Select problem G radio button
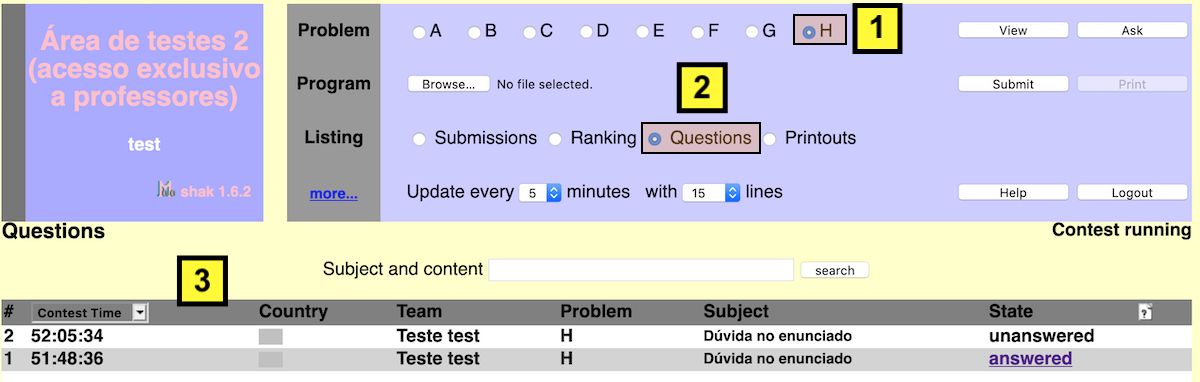Viewport: 1200px width, 382px height. [752, 32]
